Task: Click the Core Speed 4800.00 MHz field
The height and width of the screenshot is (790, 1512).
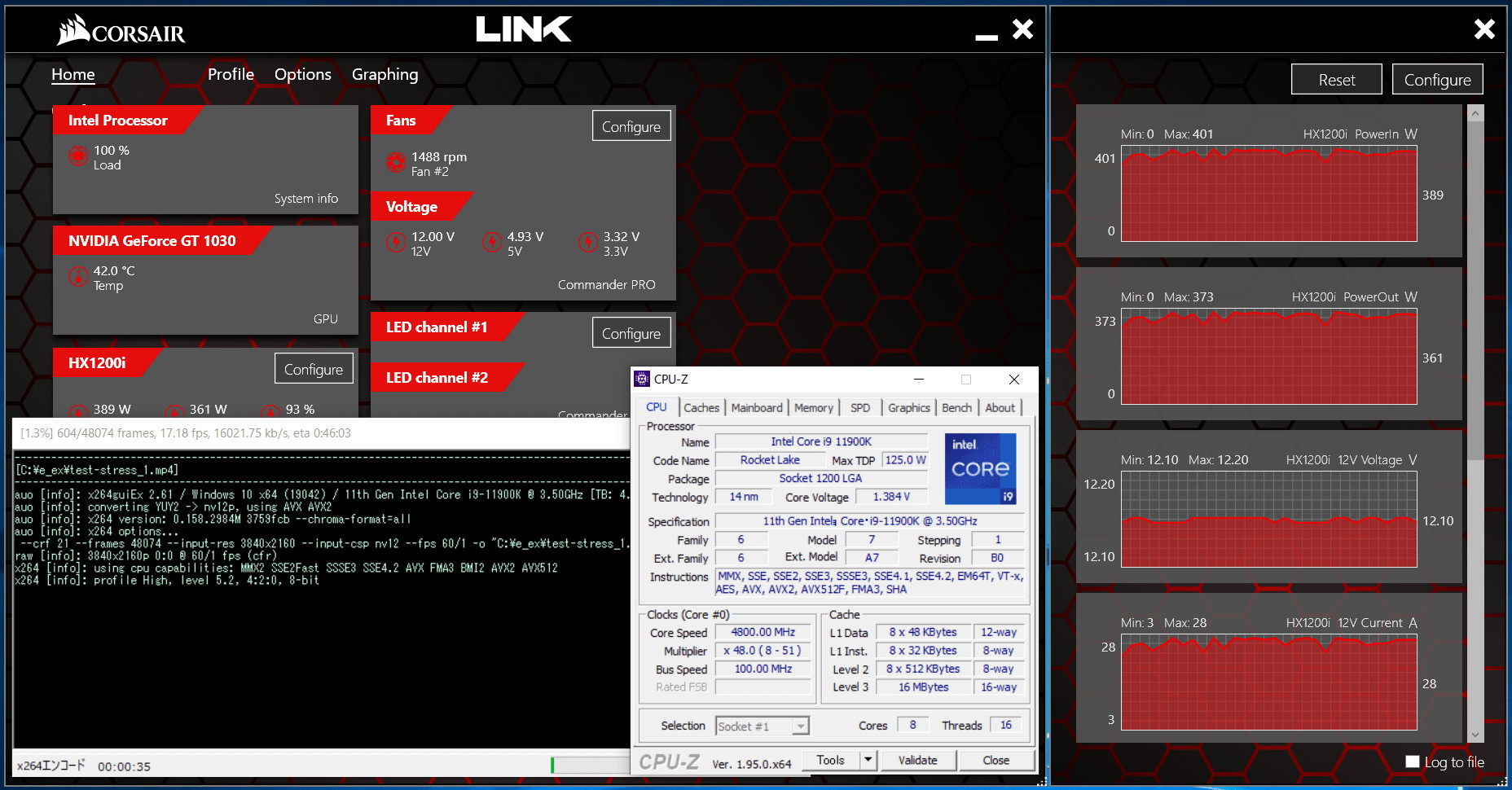Action: click(763, 632)
